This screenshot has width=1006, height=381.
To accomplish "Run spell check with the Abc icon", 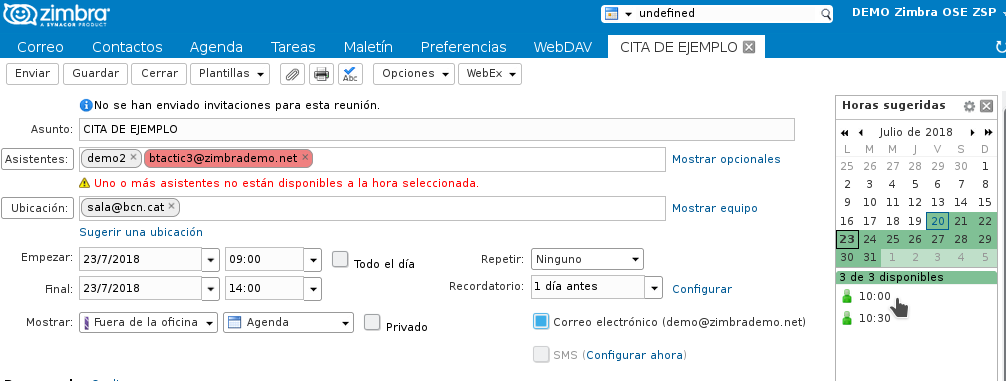I will (x=350, y=74).
